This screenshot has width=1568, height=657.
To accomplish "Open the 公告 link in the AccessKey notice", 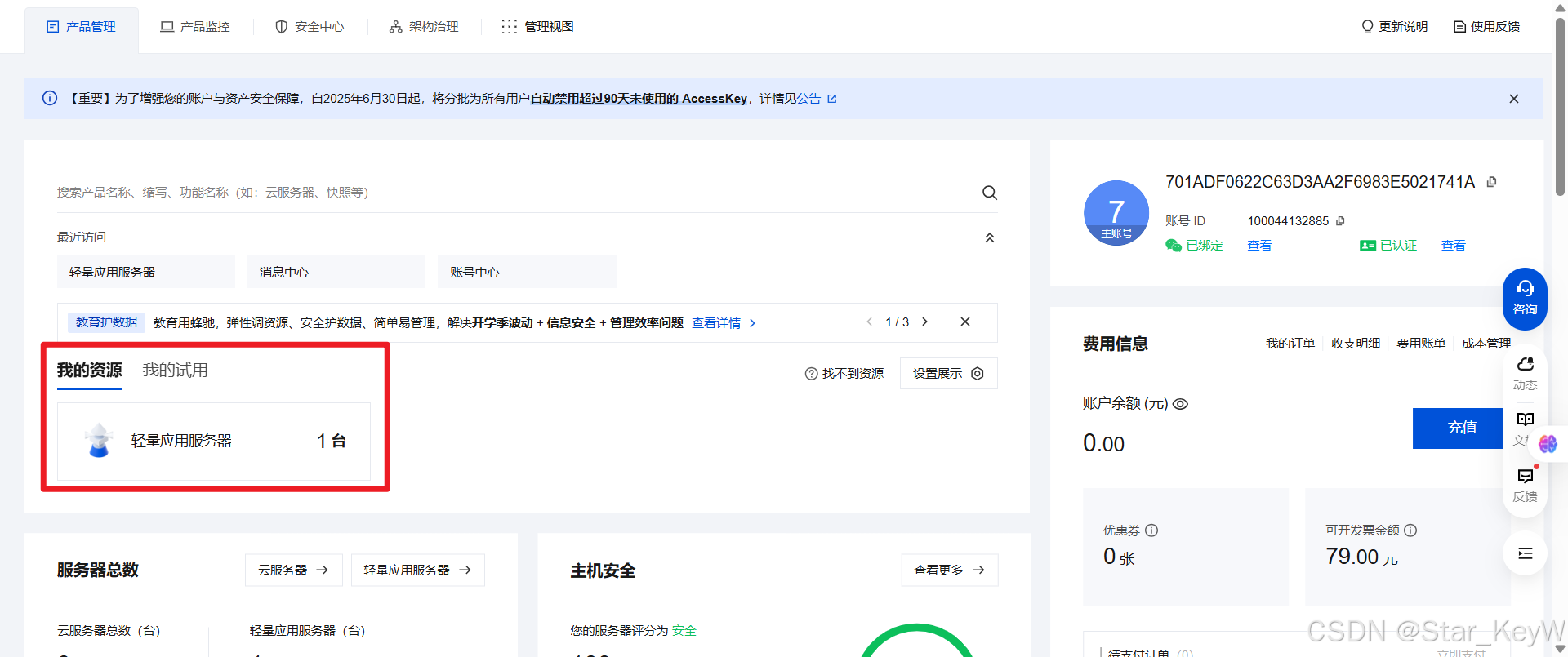I will click(x=817, y=99).
